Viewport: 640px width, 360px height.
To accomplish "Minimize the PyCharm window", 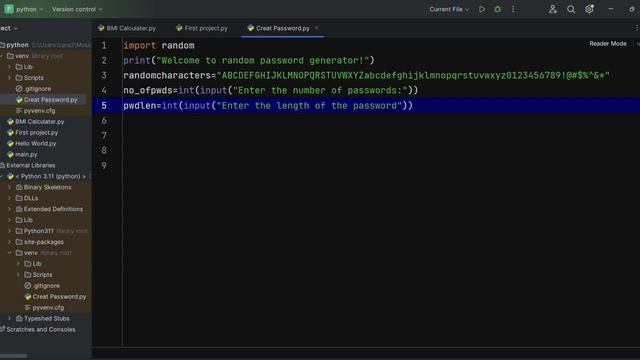I will 611,9.
